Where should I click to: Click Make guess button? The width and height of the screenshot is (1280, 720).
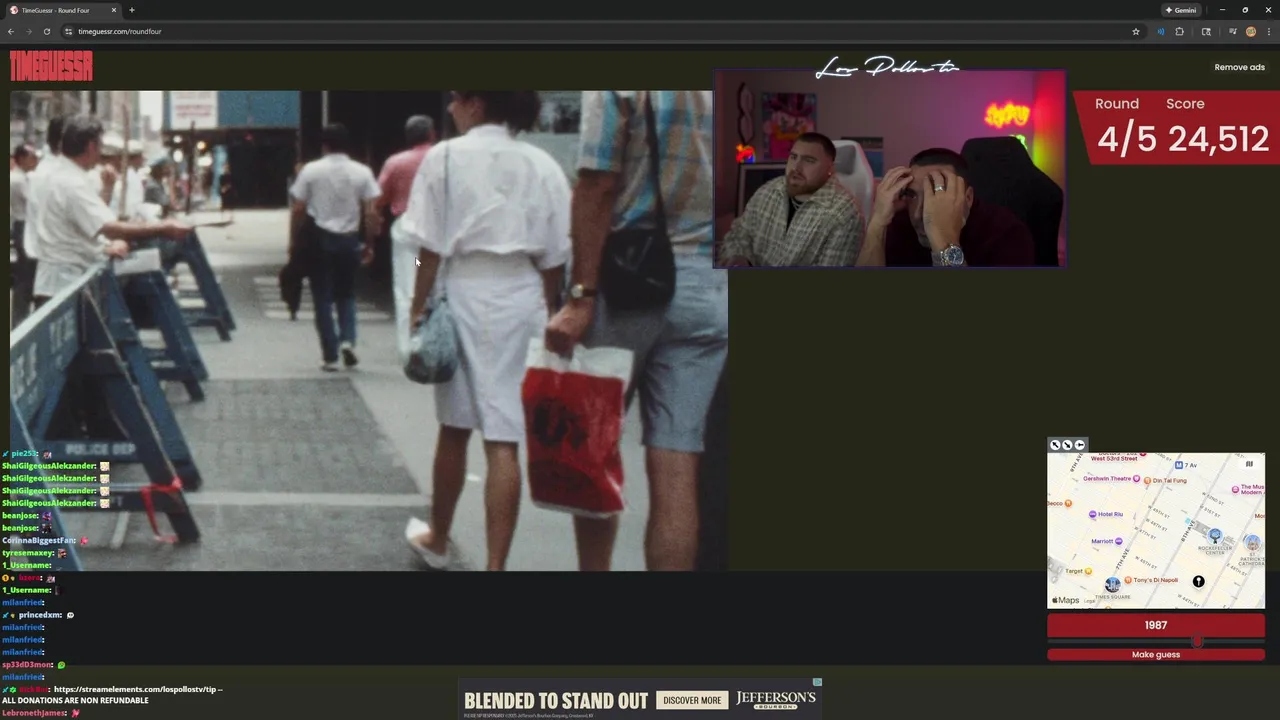pos(1156,654)
